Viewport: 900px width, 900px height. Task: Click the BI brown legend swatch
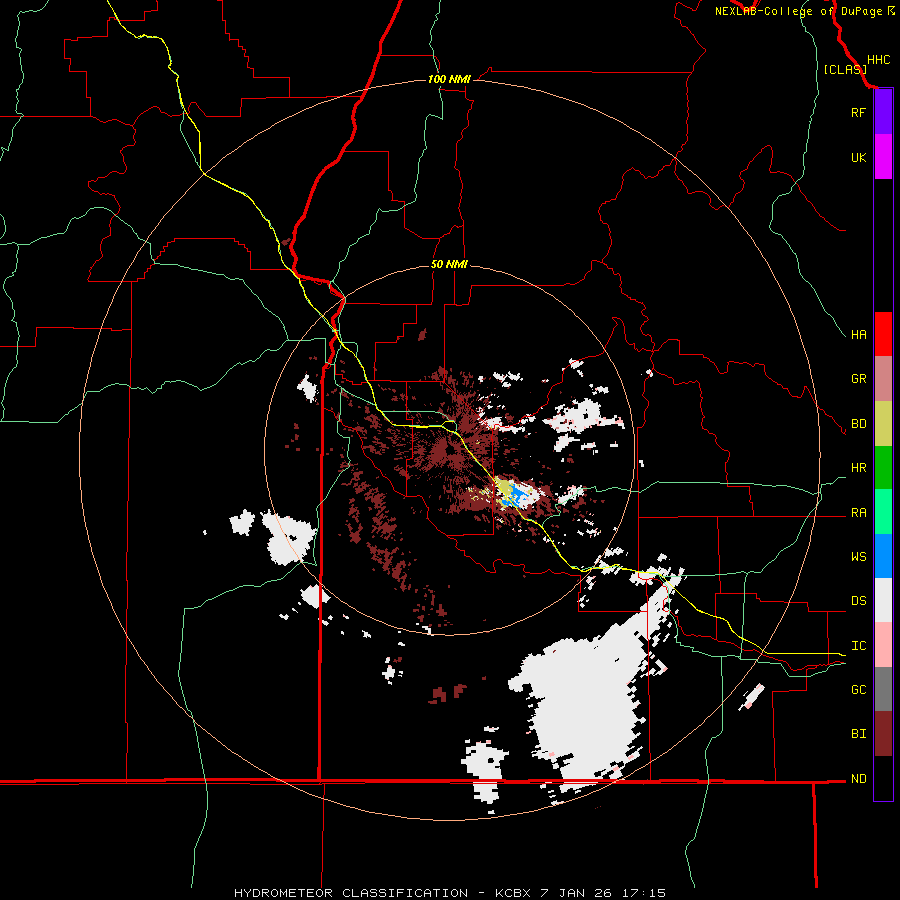(883, 734)
